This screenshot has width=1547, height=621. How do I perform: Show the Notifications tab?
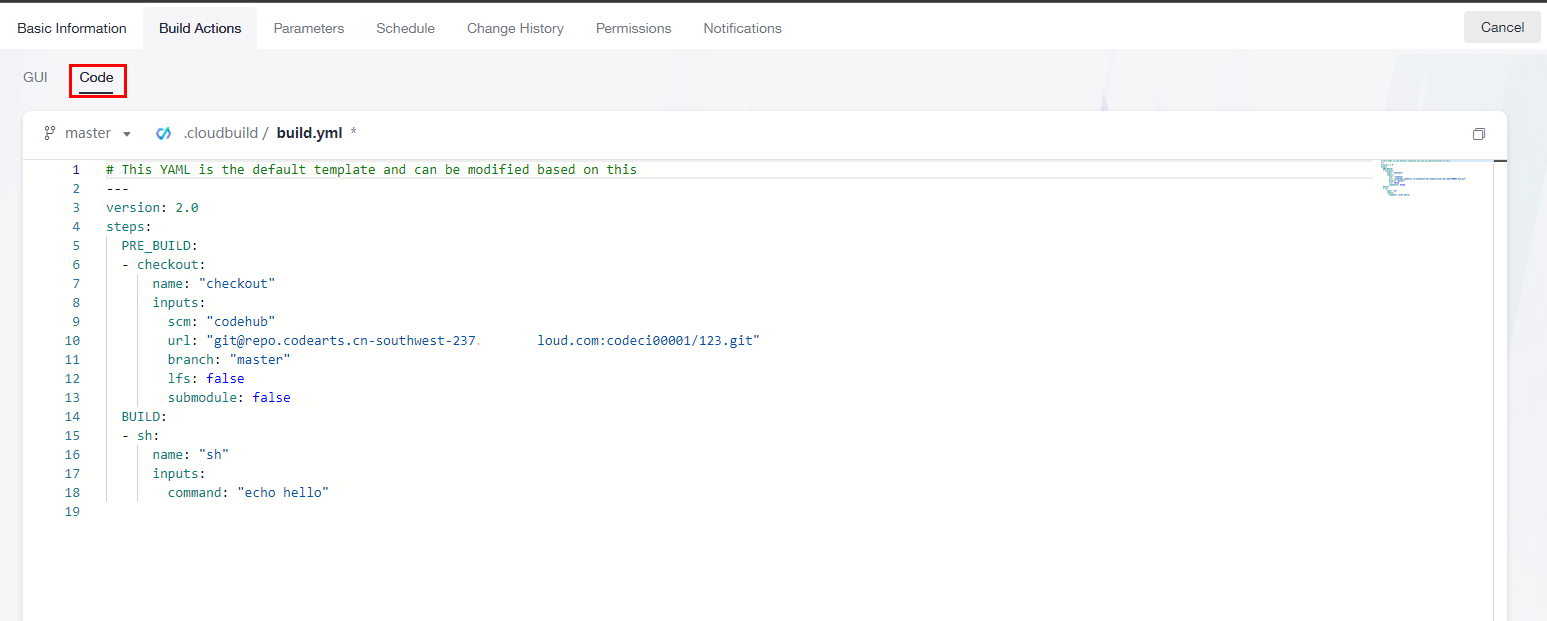tap(742, 28)
